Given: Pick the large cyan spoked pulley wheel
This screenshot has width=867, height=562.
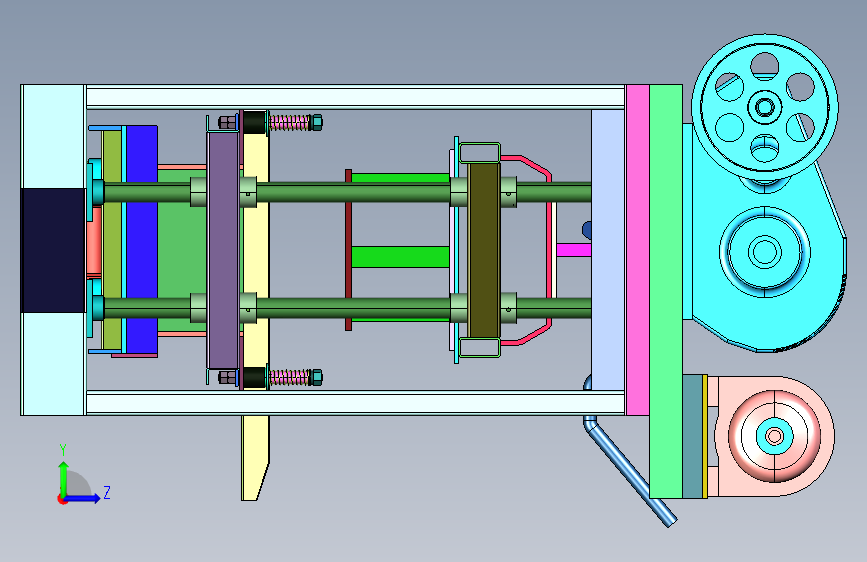Looking at the screenshot, I should (x=765, y=106).
